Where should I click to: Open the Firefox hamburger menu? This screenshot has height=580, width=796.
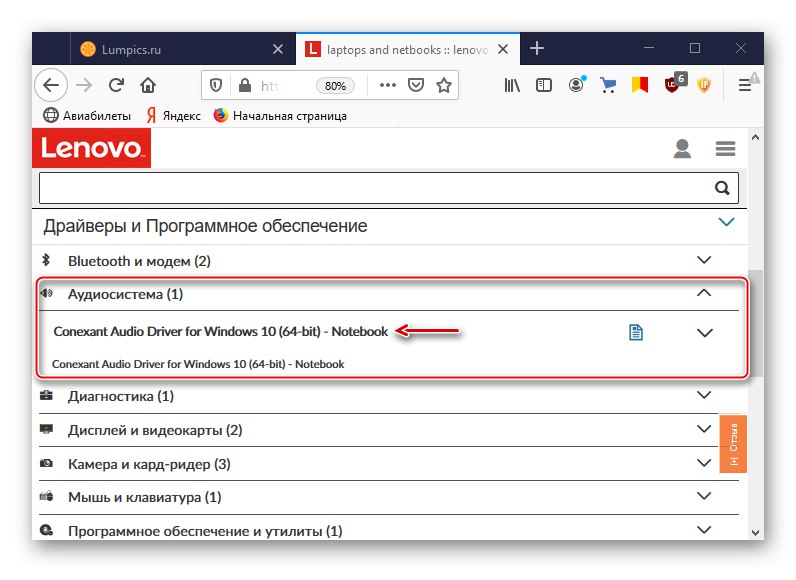click(x=745, y=85)
